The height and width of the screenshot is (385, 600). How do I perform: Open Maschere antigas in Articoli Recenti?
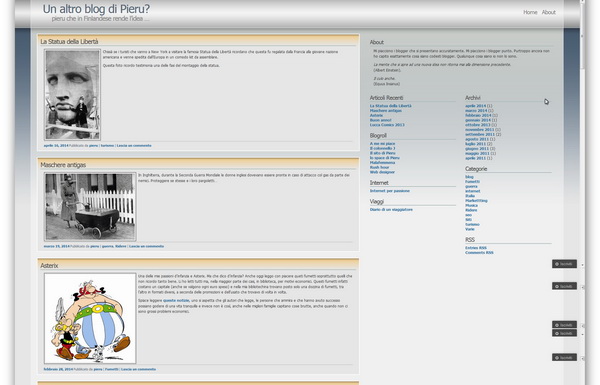coord(385,111)
